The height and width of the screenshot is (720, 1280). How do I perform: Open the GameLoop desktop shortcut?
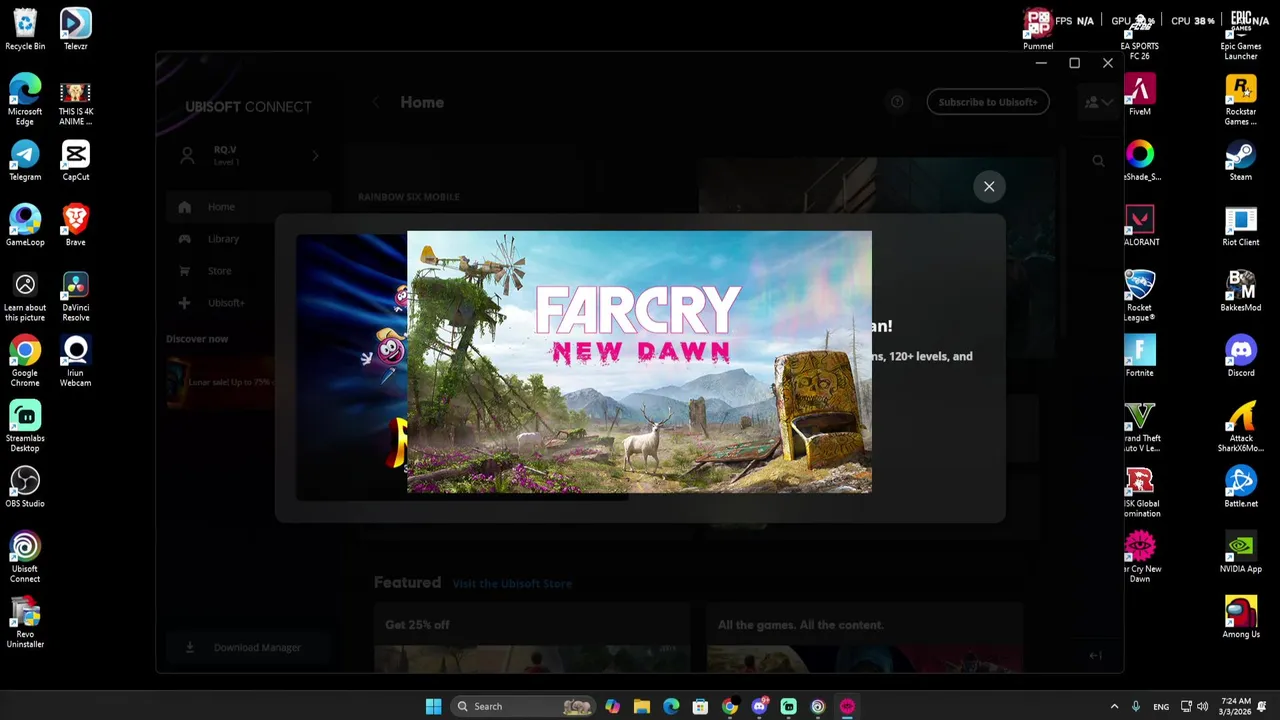(25, 225)
